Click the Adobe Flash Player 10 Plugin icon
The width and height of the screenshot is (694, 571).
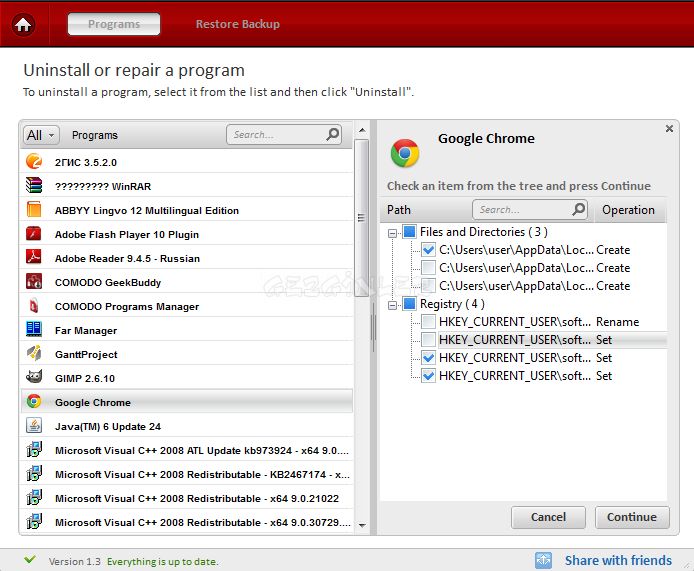click(34, 233)
